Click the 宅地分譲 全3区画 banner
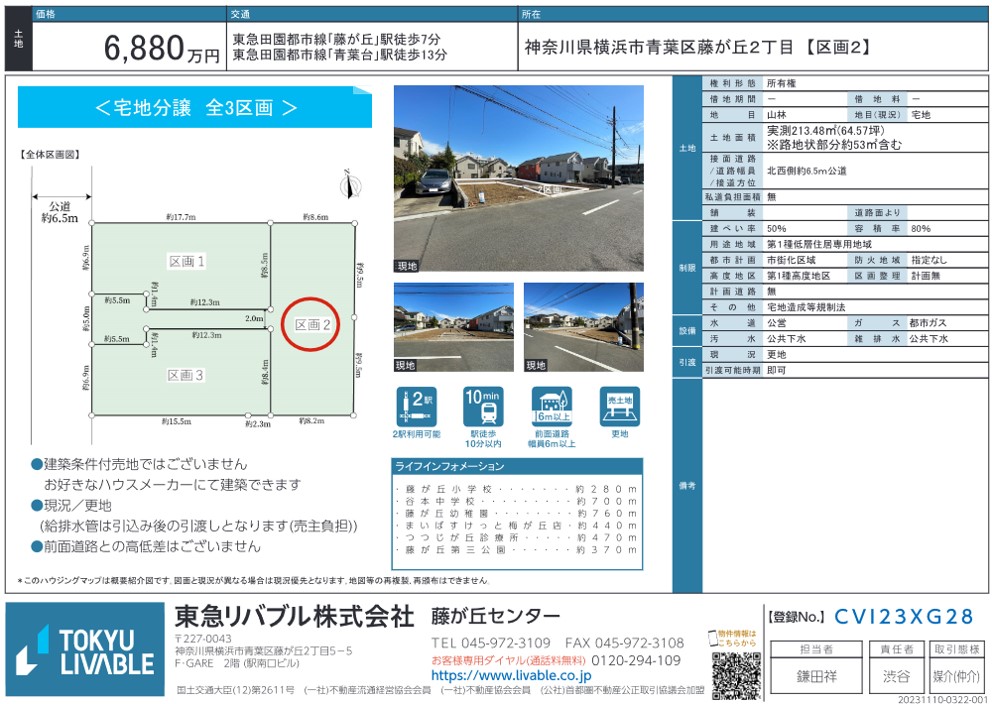 point(195,107)
